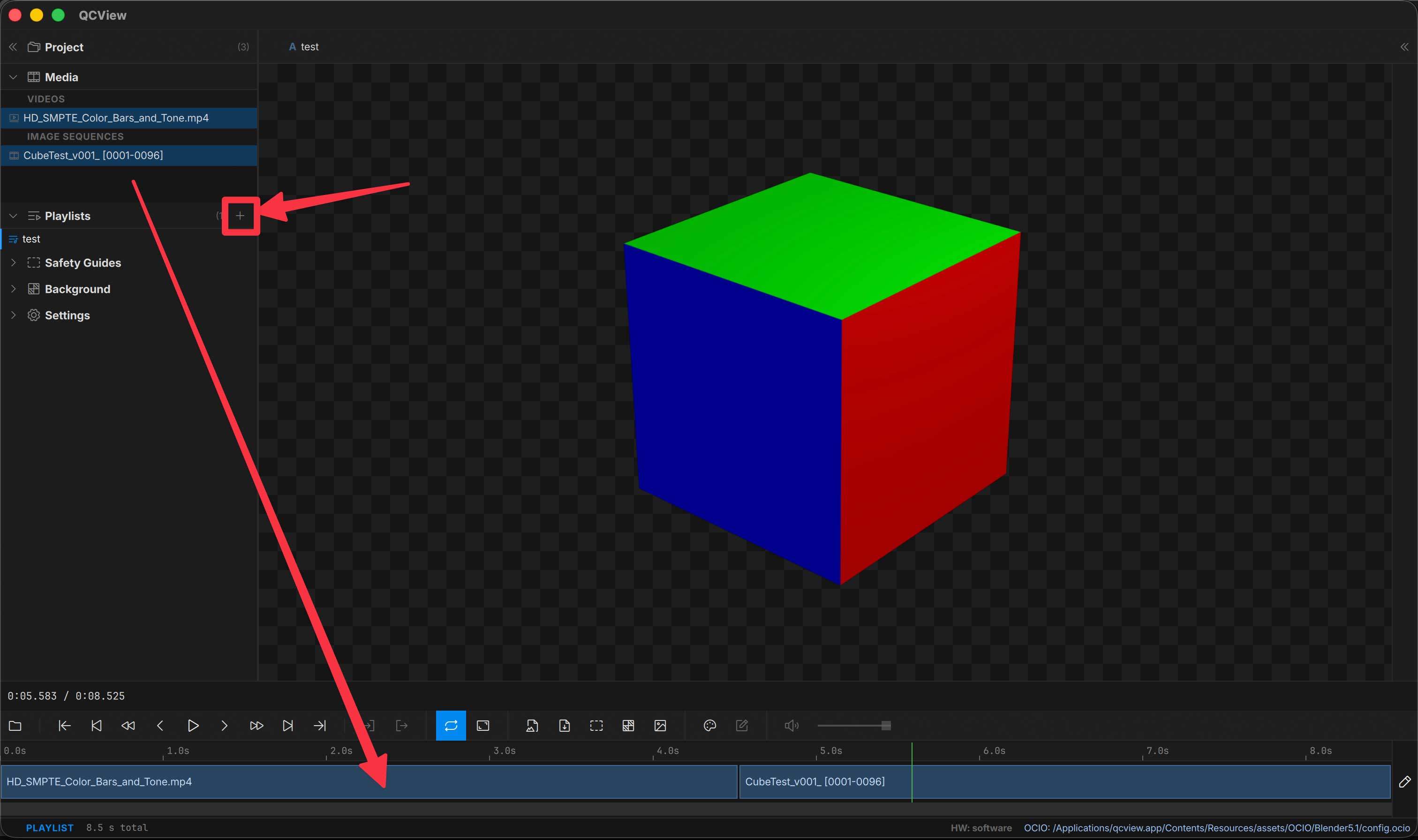Expand the Background section
The image size is (1418, 840).
point(13,289)
